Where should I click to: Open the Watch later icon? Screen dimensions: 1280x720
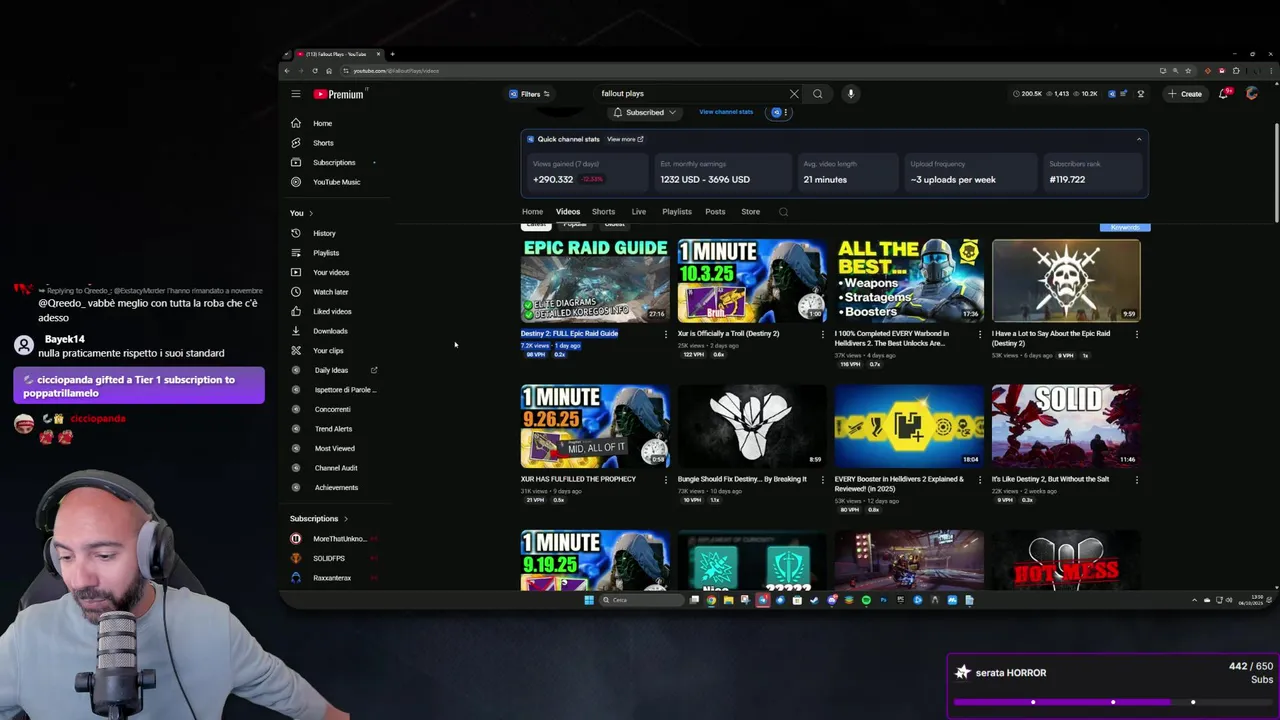pos(295,292)
